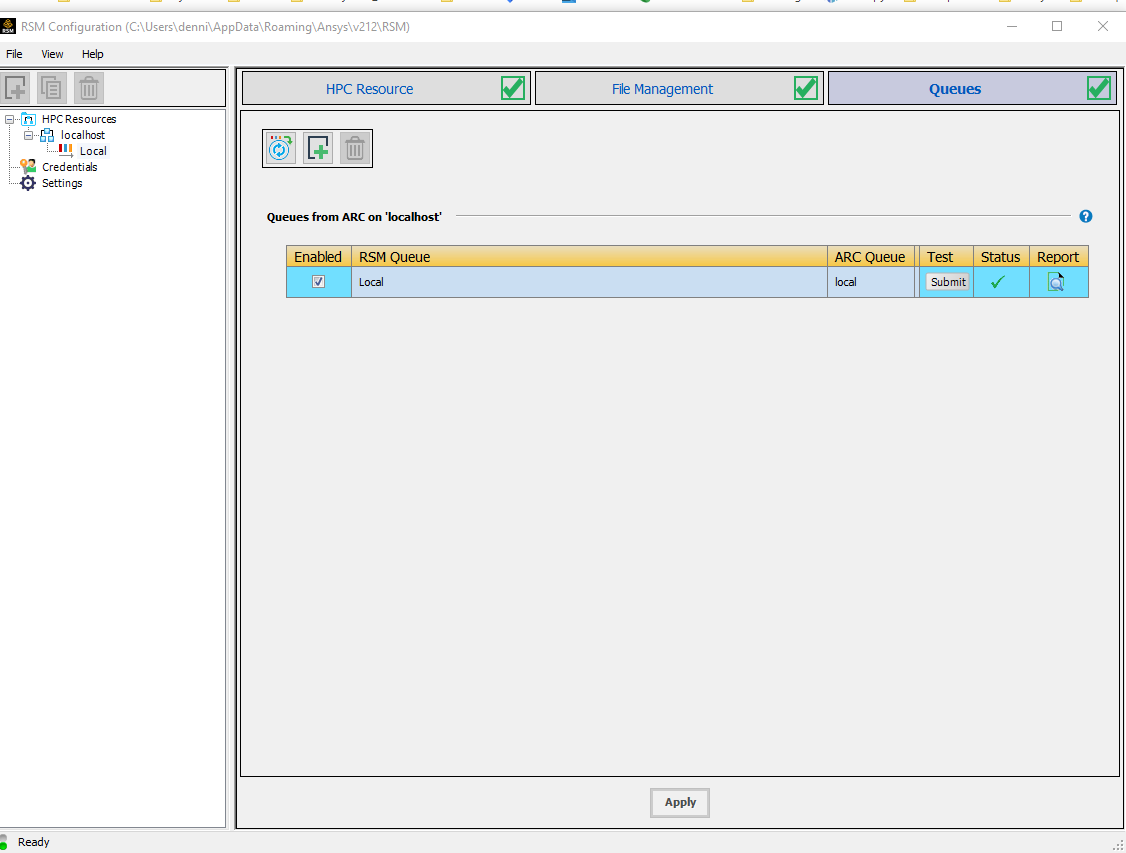Screen dimensions: 1126x853
Task: Click the localhost cluster icon in tree
Action: pyautogui.click(x=47, y=135)
